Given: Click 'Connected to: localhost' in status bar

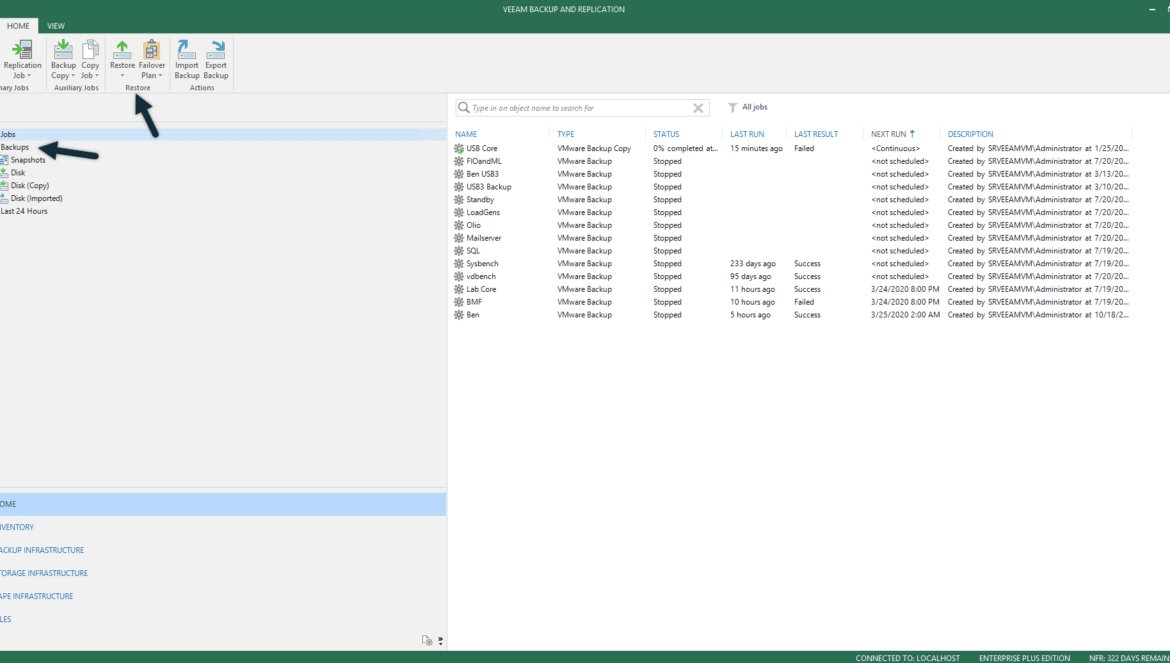Looking at the screenshot, I should pyautogui.click(x=907, y=658).
